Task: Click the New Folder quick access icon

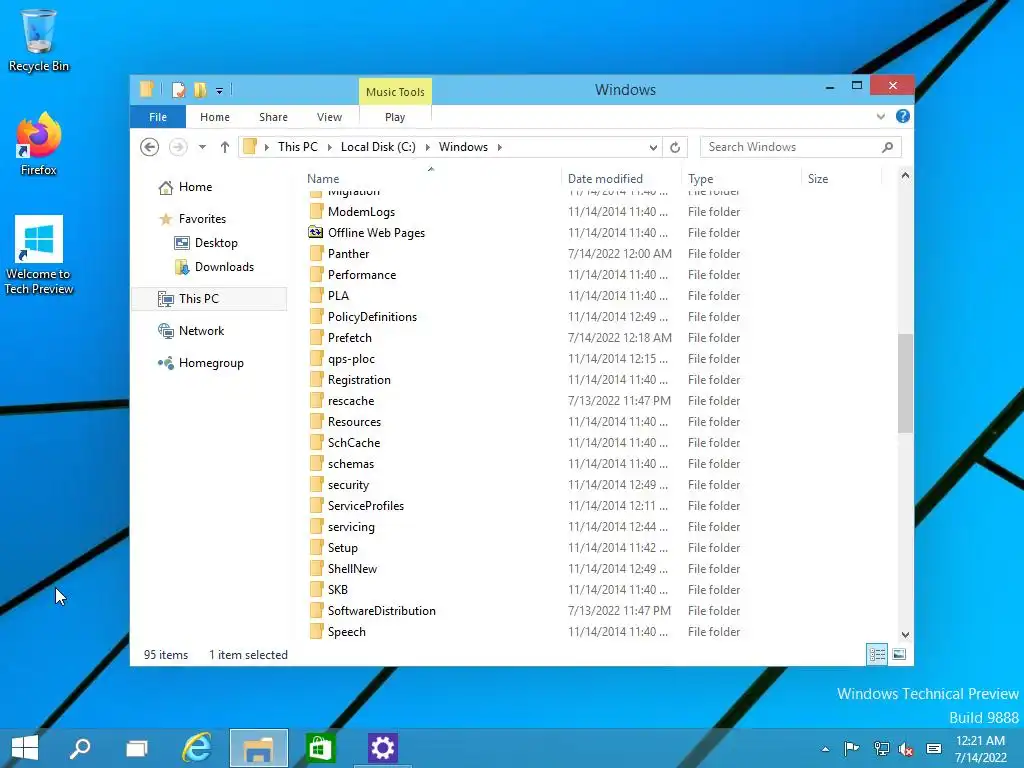Action: coord(200,90)
